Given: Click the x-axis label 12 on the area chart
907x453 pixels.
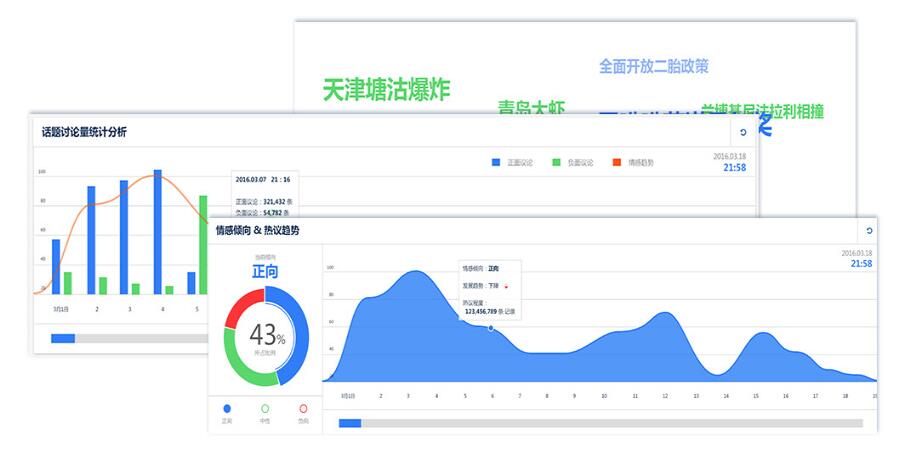Looking at the screenshot, I should 665,396.
